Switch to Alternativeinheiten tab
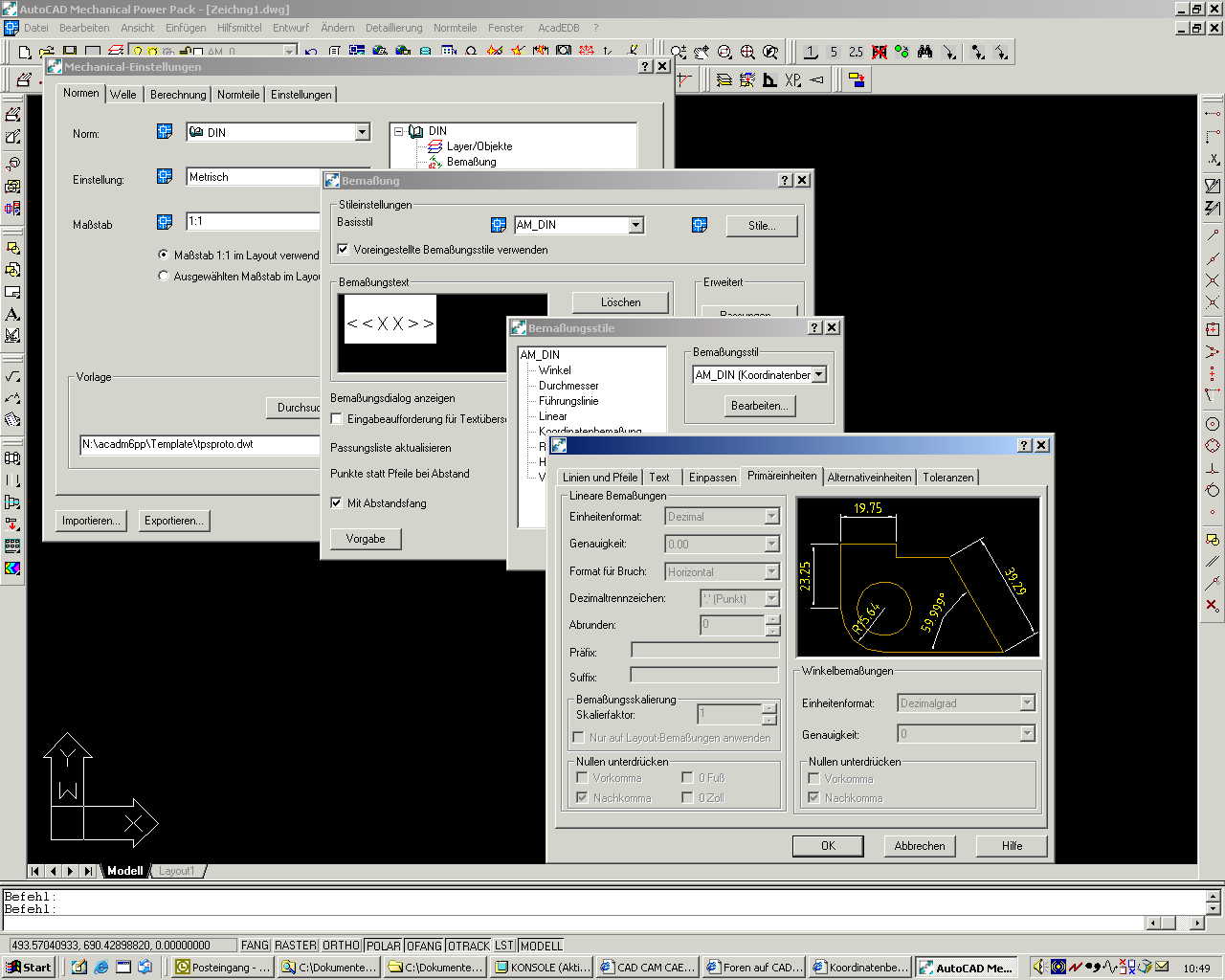 869,477
